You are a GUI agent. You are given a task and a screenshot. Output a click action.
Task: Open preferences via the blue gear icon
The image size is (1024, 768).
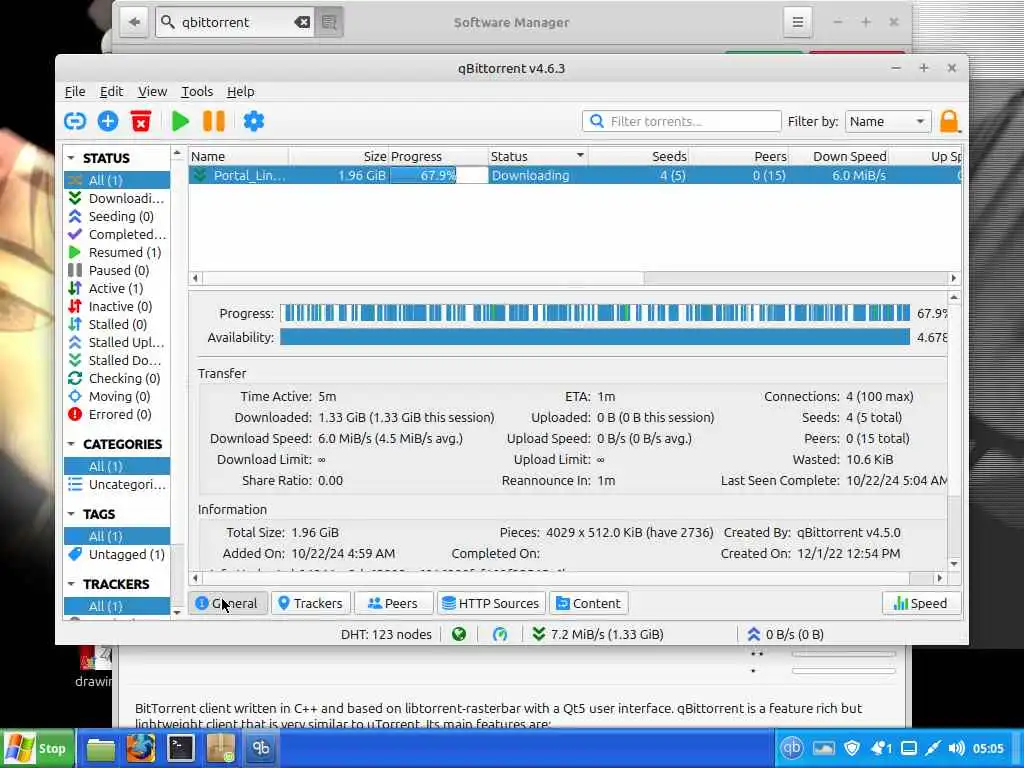point(253,121)
